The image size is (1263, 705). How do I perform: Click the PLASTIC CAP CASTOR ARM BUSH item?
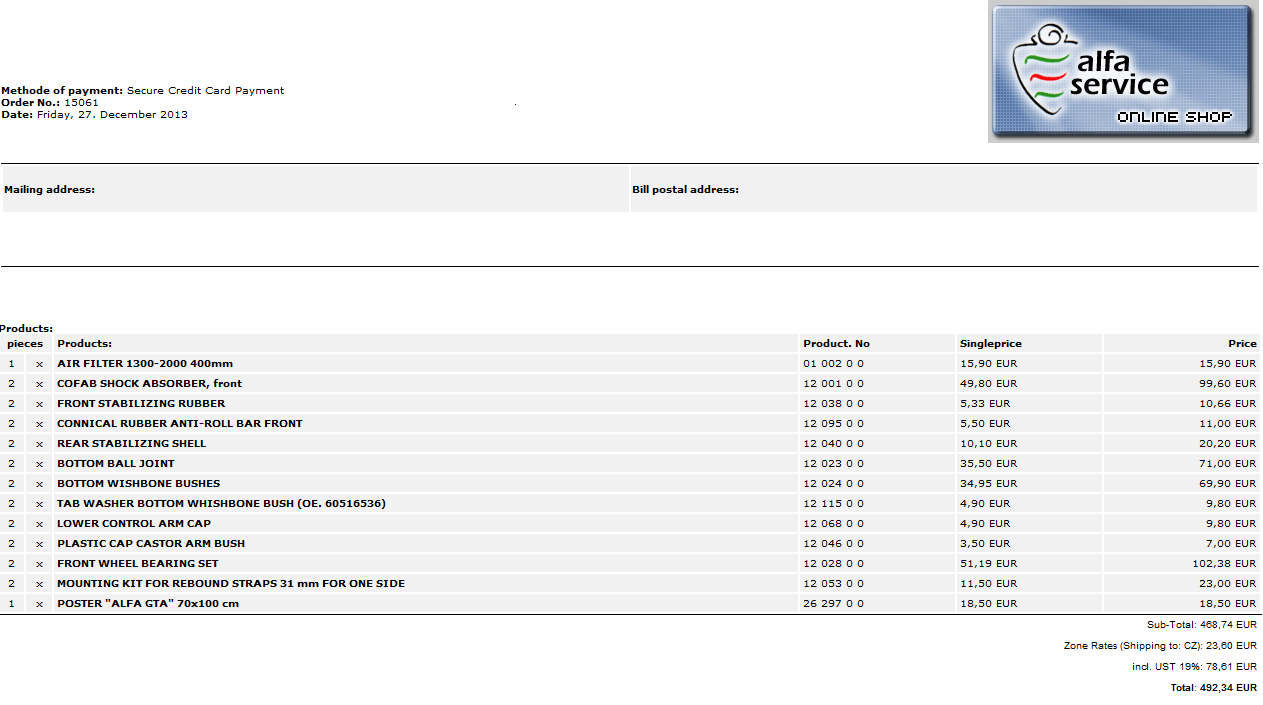(151, 544)
